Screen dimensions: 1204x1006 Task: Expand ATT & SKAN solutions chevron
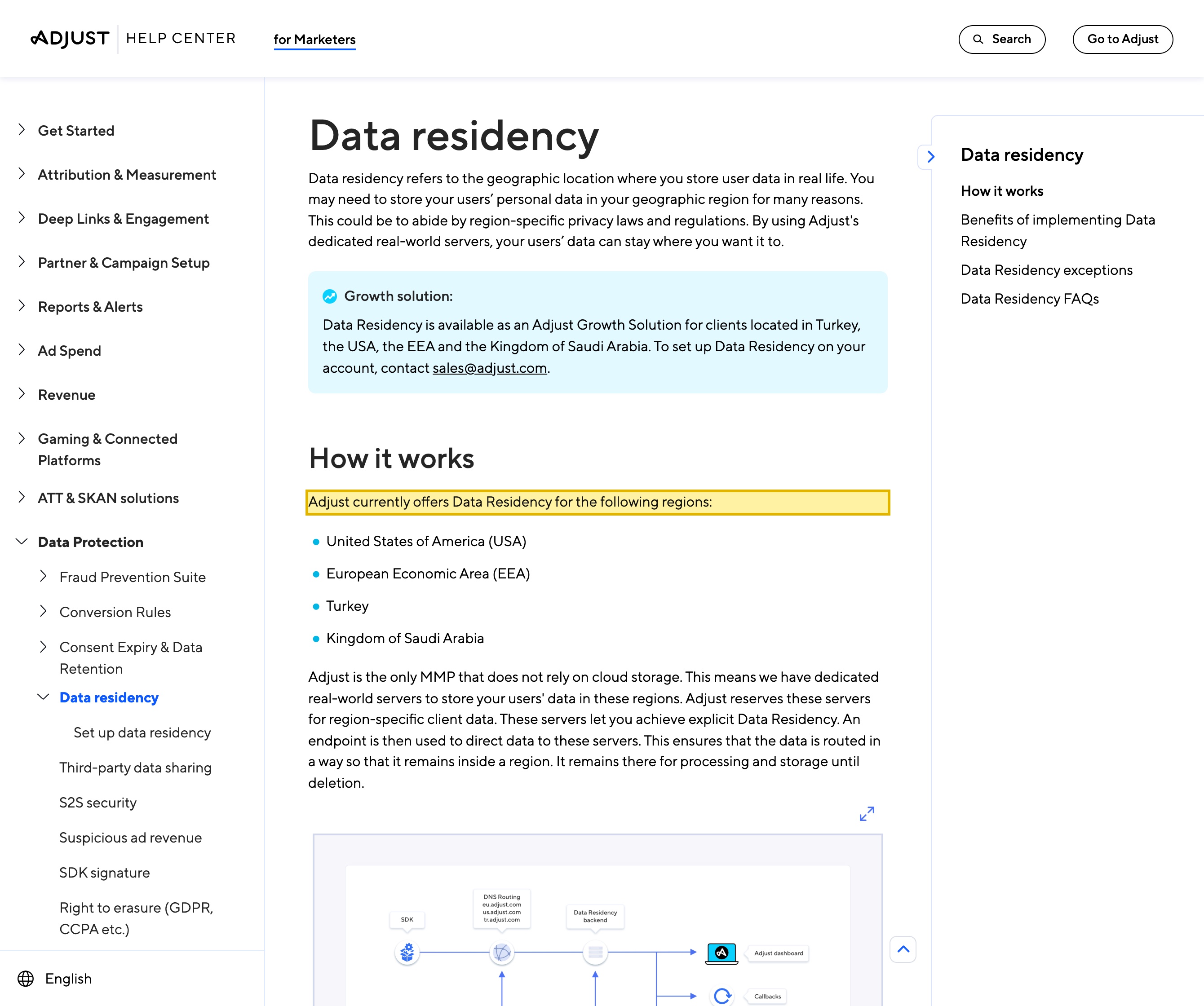coord(22,497)
